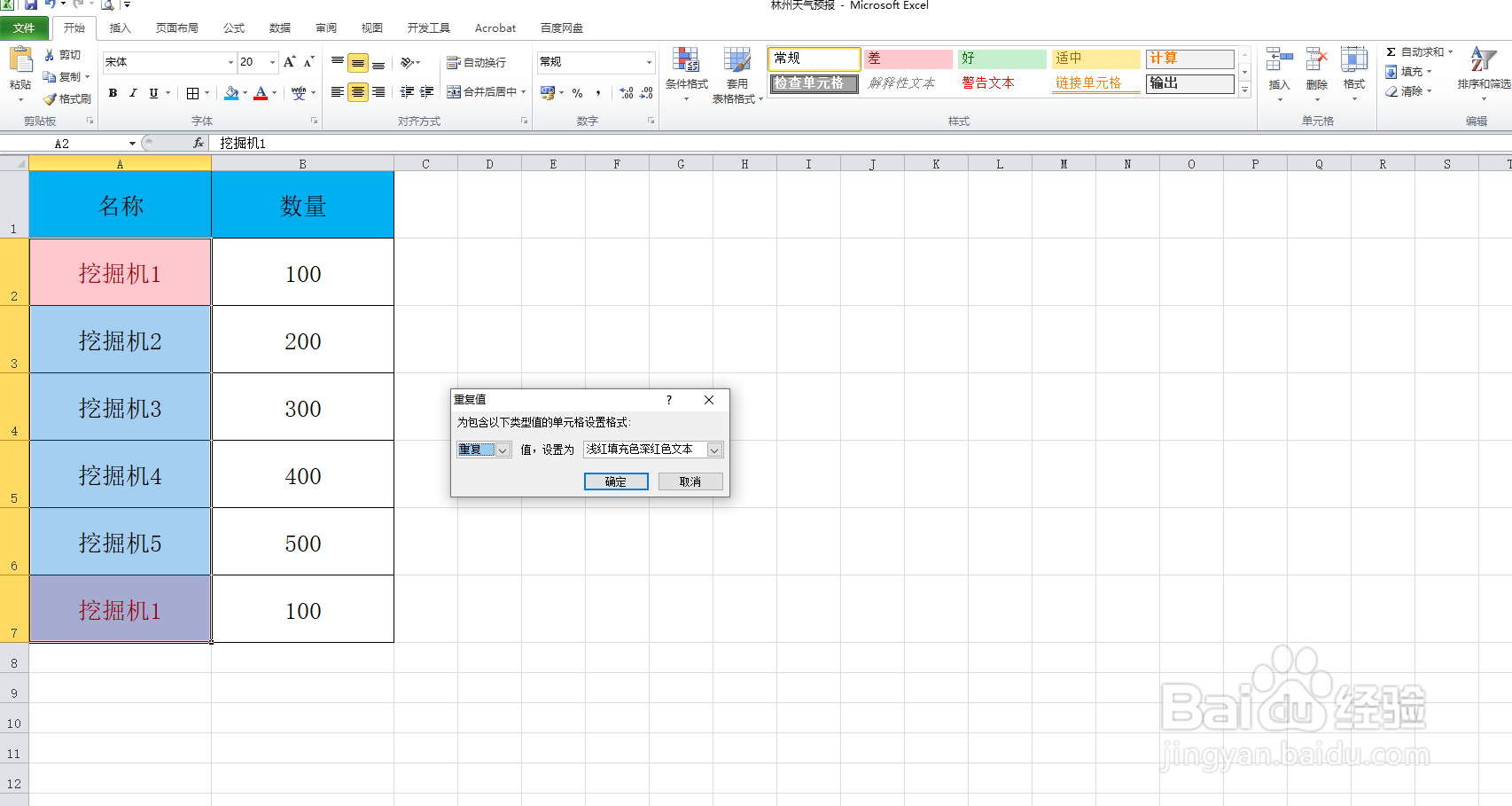Toggle middle vertical alignment
This screenshot has height=806, width=1512.
[358, 62]
